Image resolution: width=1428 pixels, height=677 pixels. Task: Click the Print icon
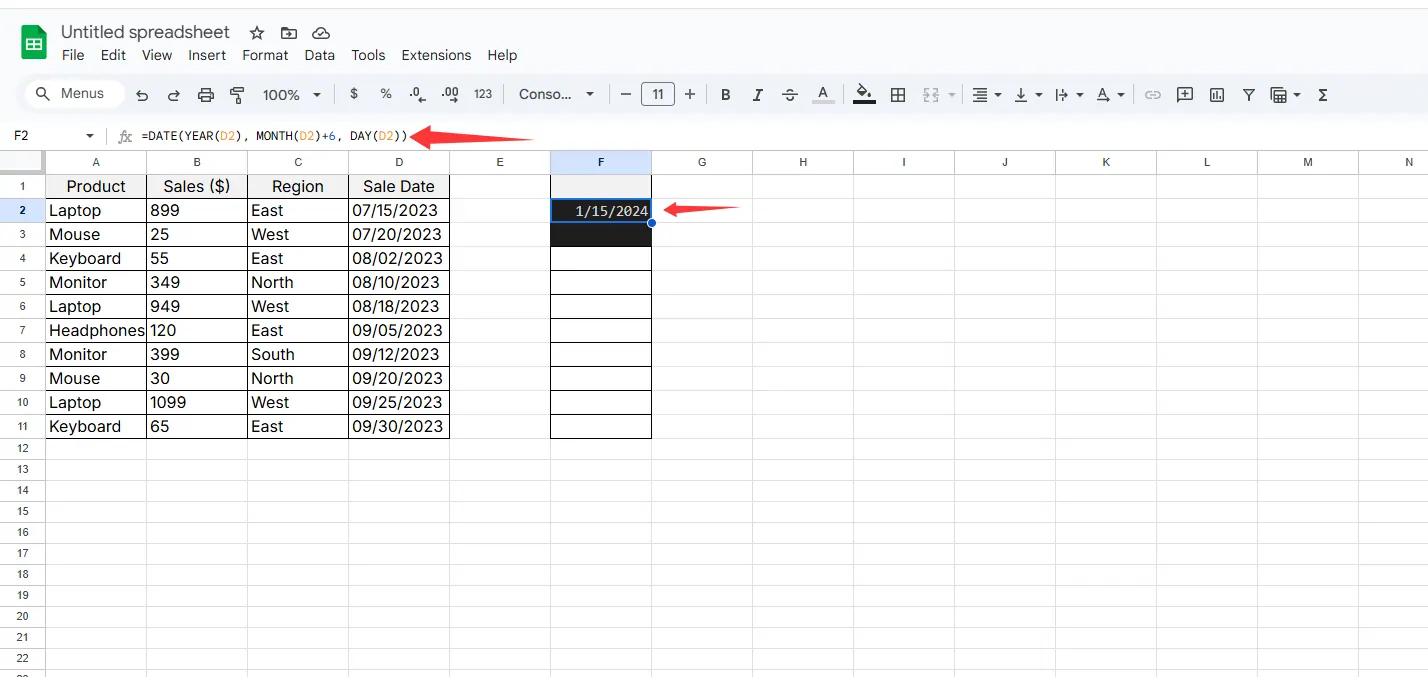206,95
